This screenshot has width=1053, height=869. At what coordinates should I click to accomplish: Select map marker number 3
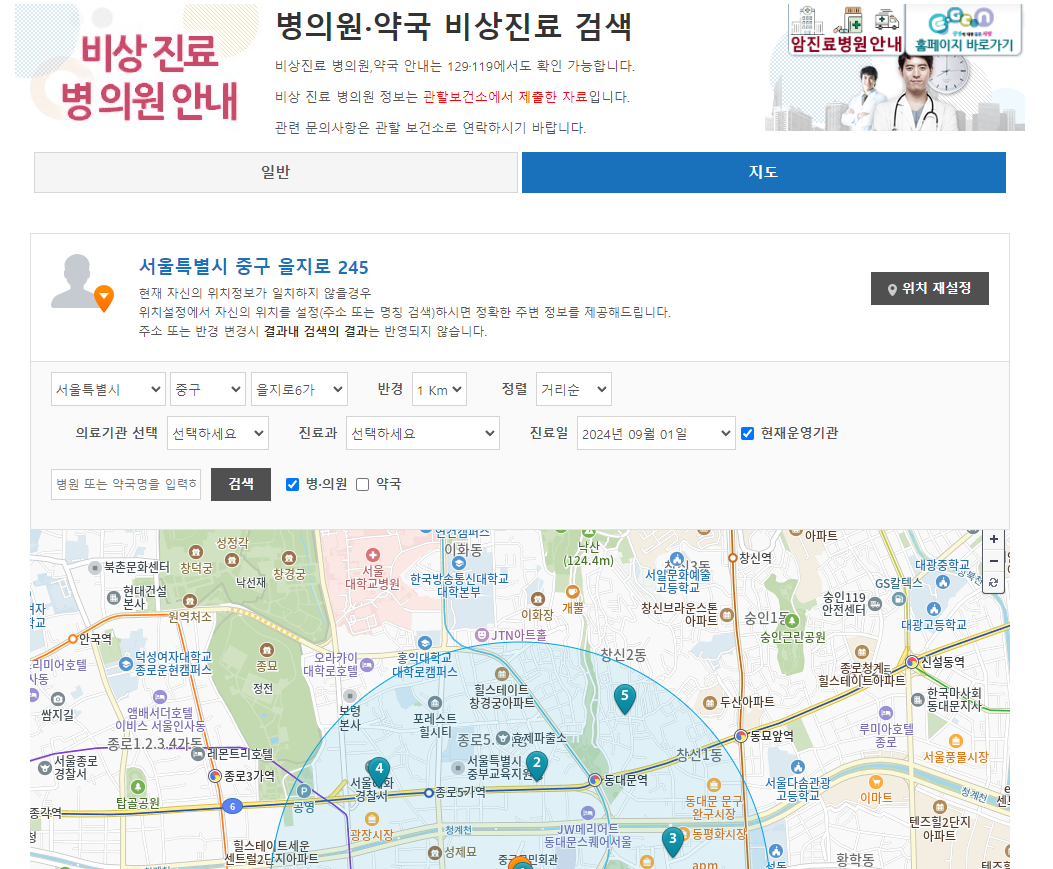(x=672, y=841)
